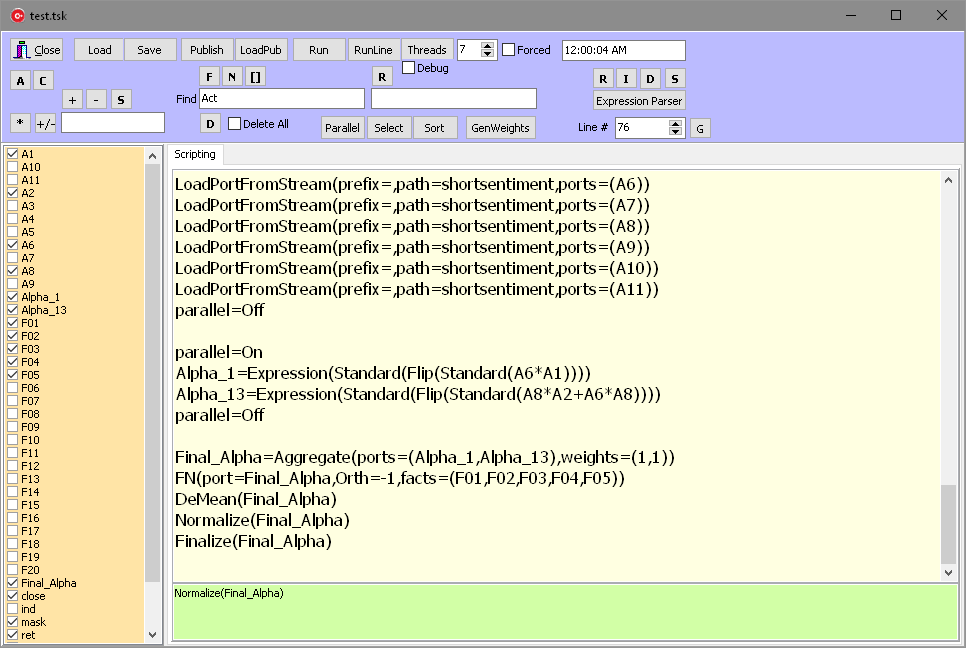The width and height of the screenshot is (966, 648).
Task: Click the Line # field showing 76
Action: [x=642, y=128]
